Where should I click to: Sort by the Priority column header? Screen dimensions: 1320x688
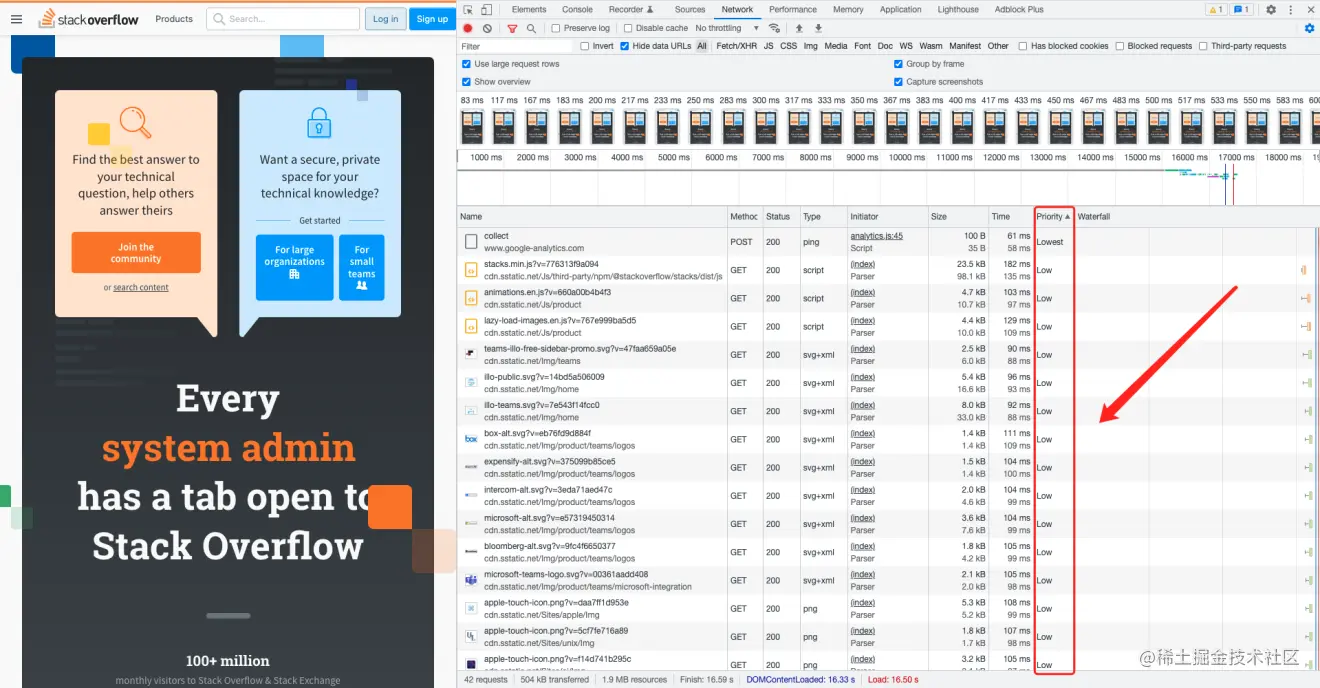[x=1053, y=216]
